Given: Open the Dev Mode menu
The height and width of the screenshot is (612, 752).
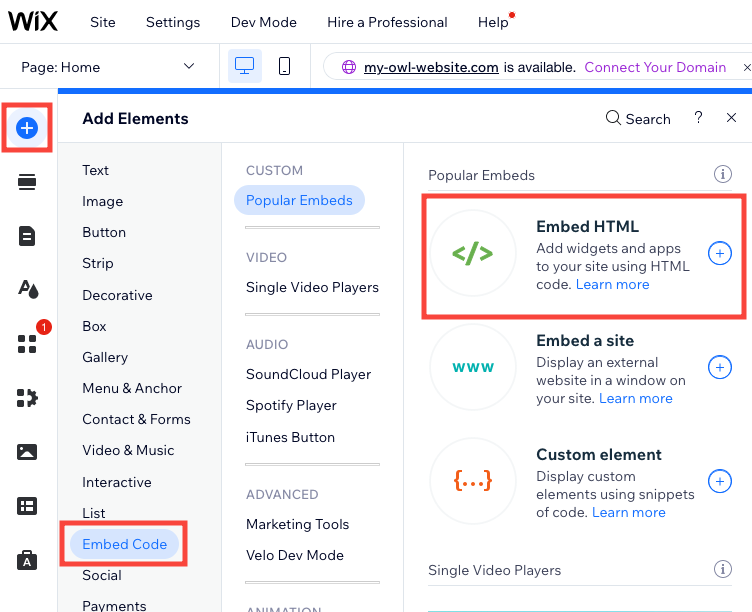Looking at the screenshot, I should click(x=263, y=22).
